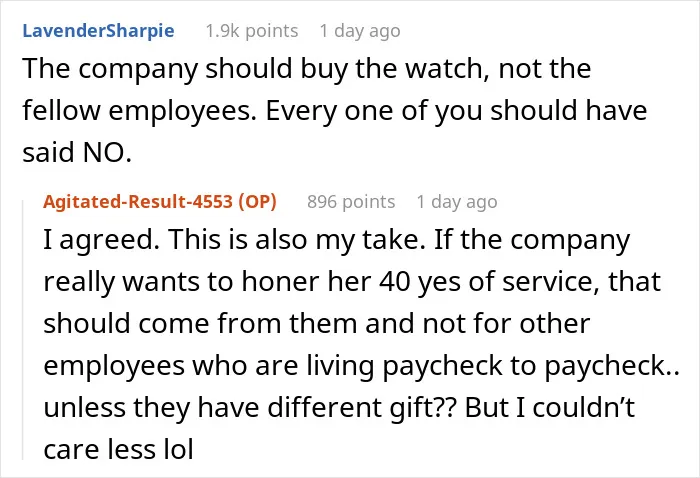700x478 pixels.
Task: Click the 'The company should buy the watch' line
Action: [x=307, y=69]
